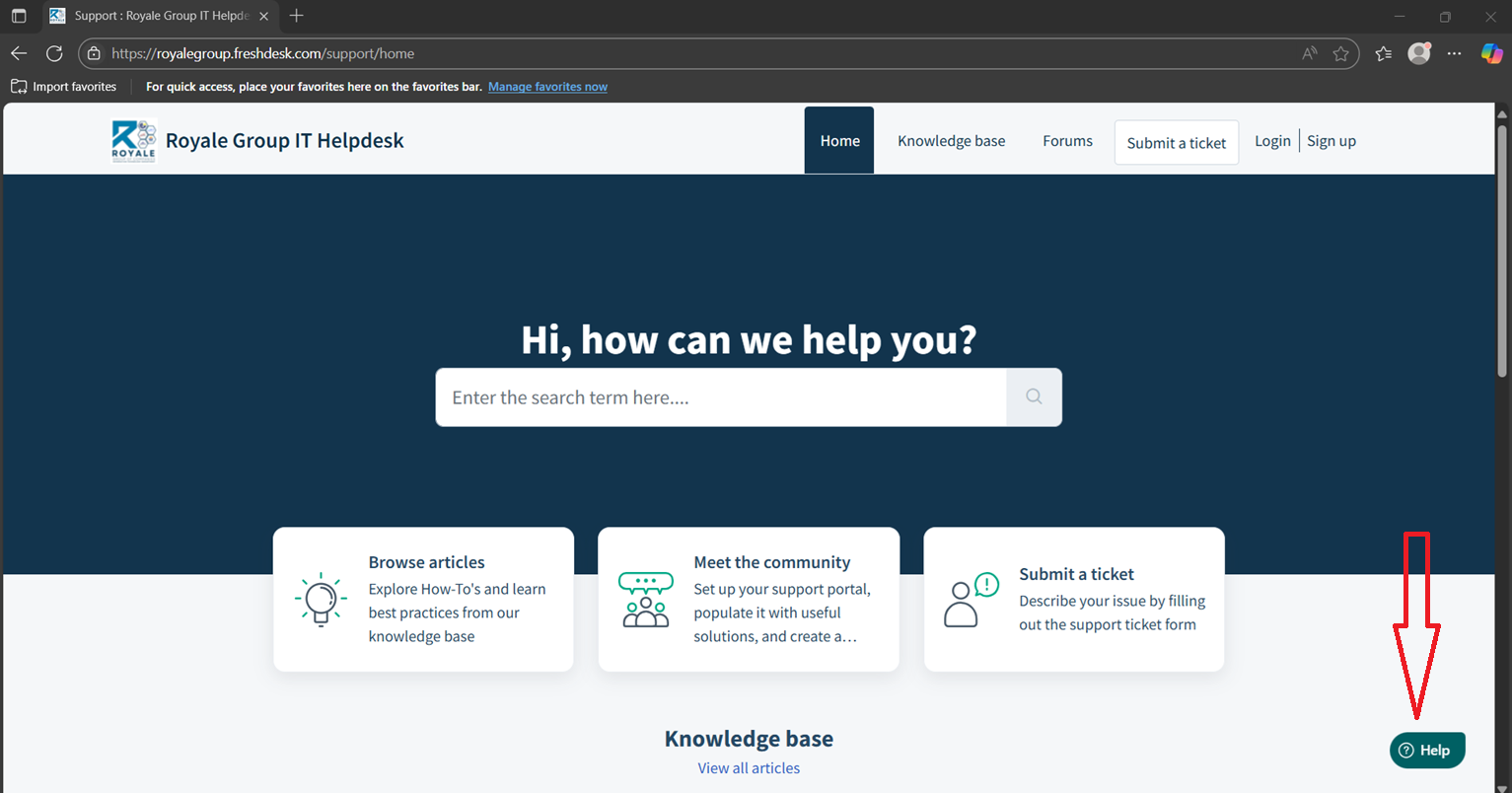Click the Royale logo image
Image resolution: width=1512 pixels, height=793 pixels.
coord(133,140)
